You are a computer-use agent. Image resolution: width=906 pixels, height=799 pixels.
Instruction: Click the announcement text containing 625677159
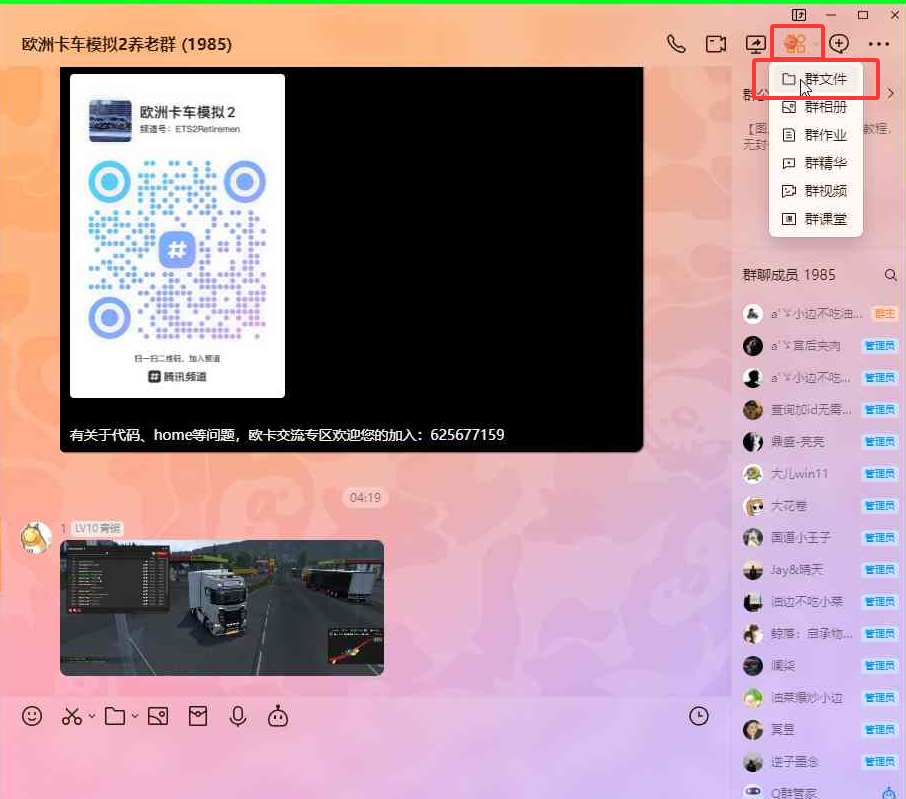click(x=287, y=434)
